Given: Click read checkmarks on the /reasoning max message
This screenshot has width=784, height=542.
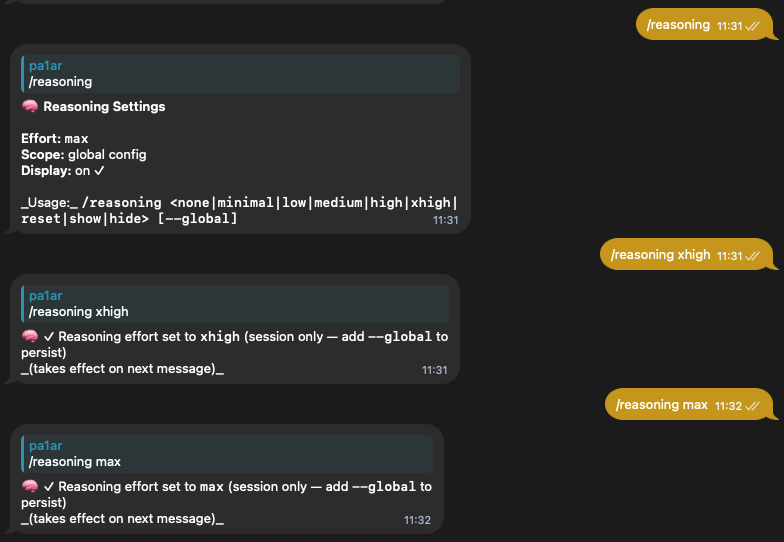Looking at the screenshot, I should [x=752, y=406].
